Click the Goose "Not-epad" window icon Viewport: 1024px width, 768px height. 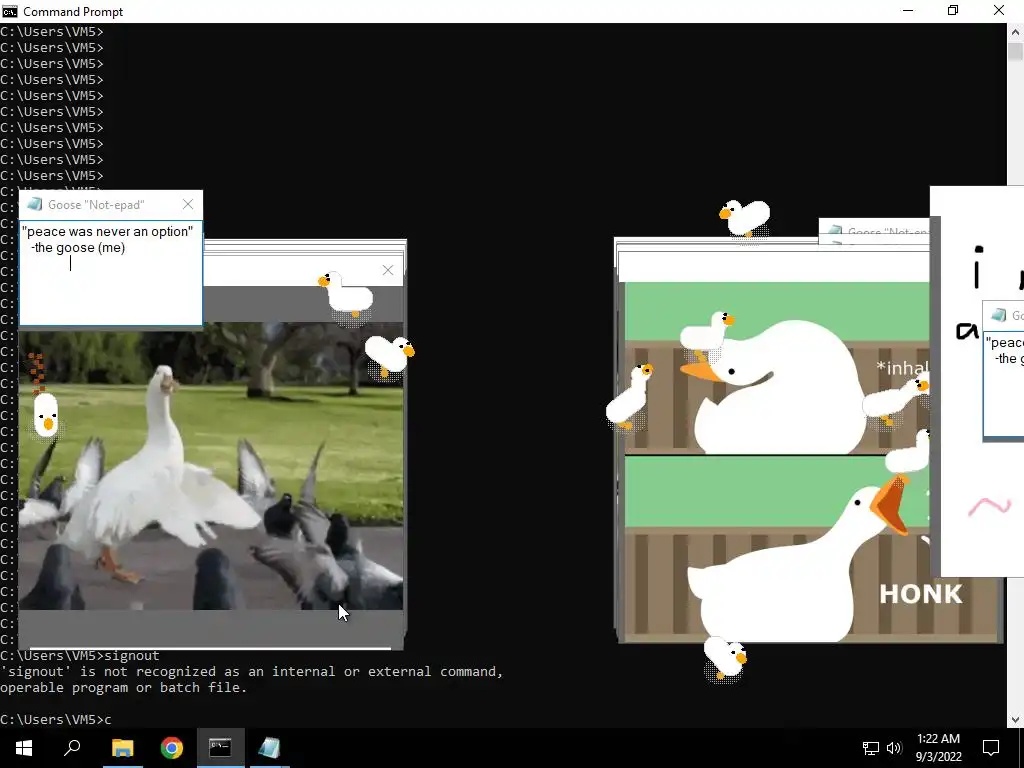click(35, 204)
